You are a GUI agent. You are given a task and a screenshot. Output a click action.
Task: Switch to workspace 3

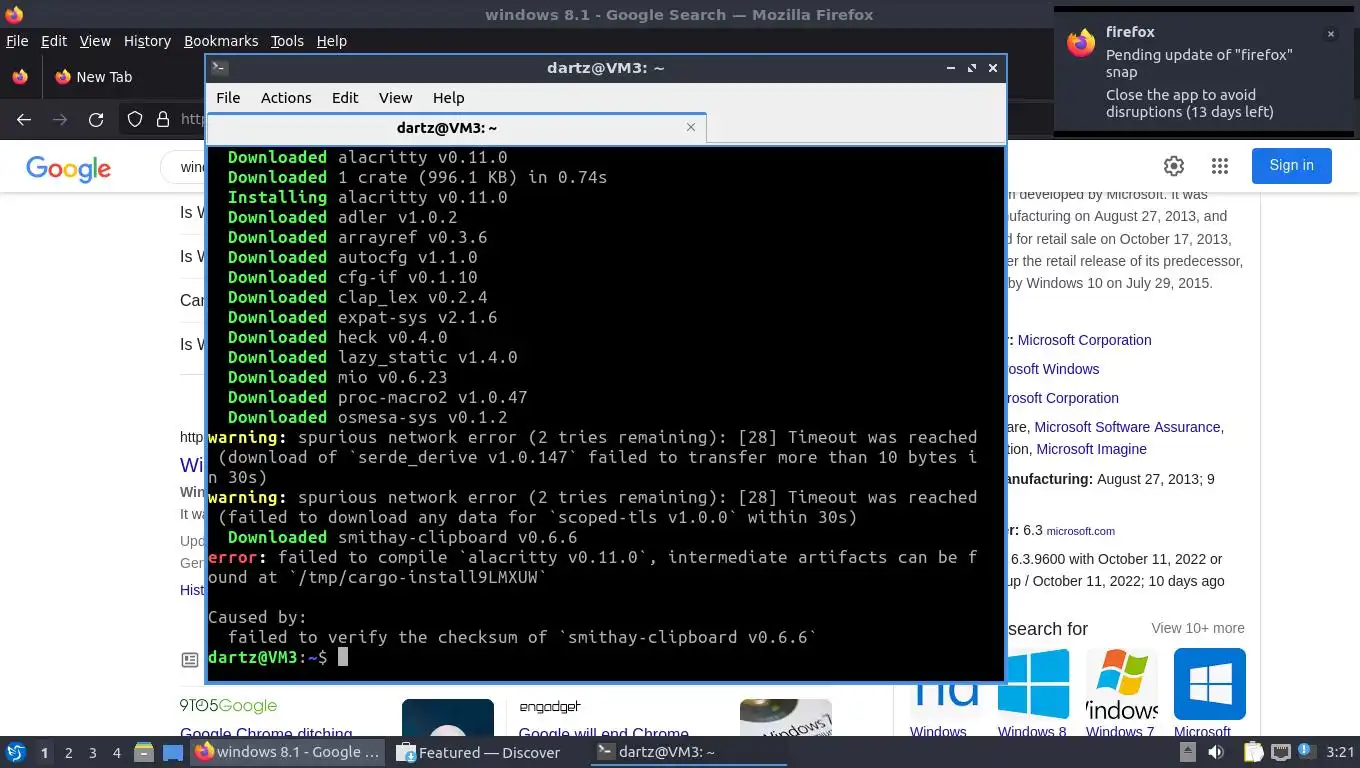(x=93, y=752)
